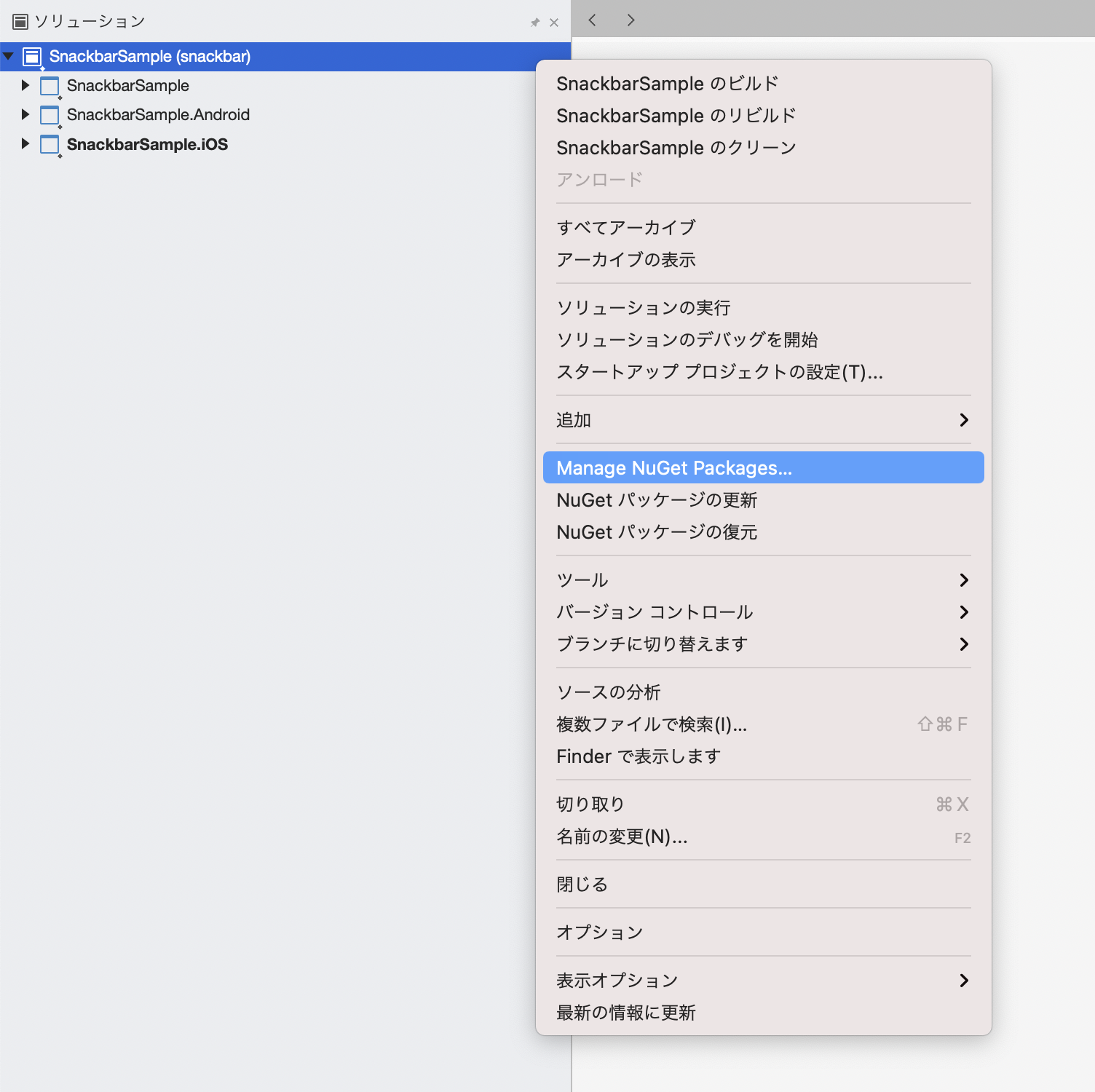
Task: Open スタートアップ プロジェクトの設定(T)...
Action: (x=764, y=372)
